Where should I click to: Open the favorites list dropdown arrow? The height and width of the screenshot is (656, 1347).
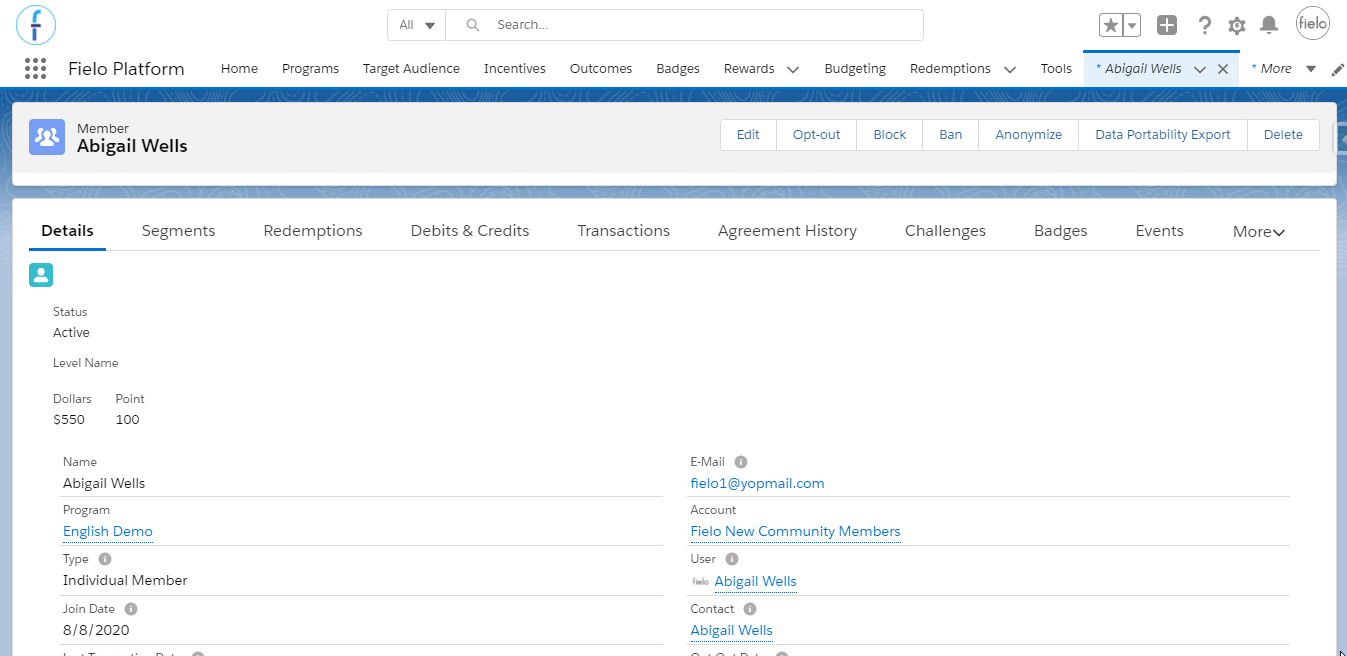click(x=1132, y=25)
